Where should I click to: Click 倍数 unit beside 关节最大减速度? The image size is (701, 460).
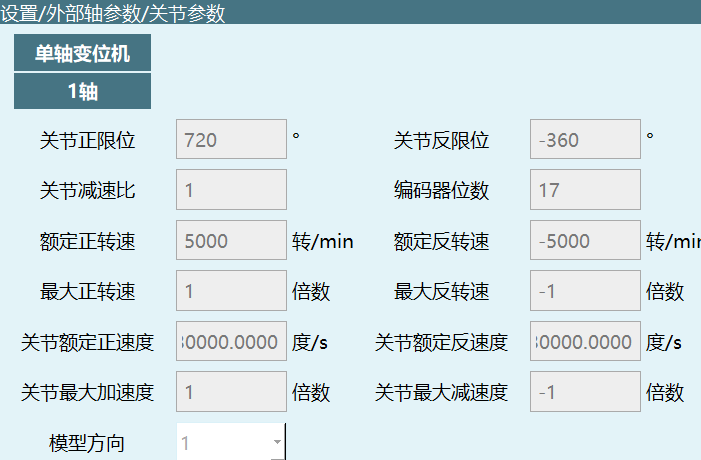point(665,392)
